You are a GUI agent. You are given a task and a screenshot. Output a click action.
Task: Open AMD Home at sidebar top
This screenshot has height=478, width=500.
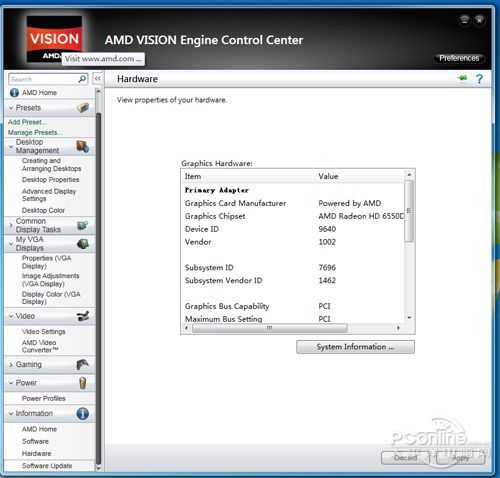[39, 93]
